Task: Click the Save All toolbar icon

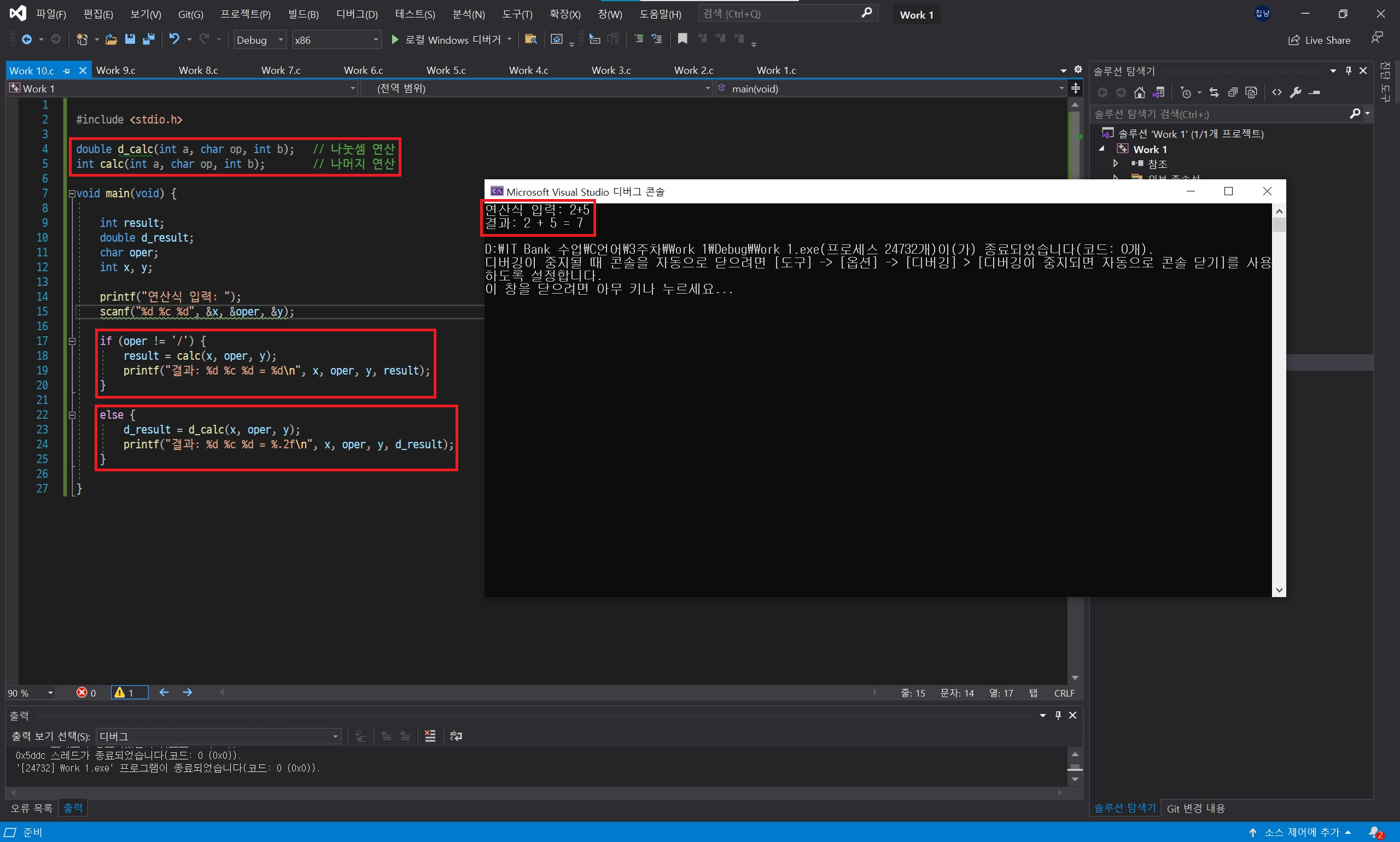Action: pyautogui.click(x=149, y=39)
